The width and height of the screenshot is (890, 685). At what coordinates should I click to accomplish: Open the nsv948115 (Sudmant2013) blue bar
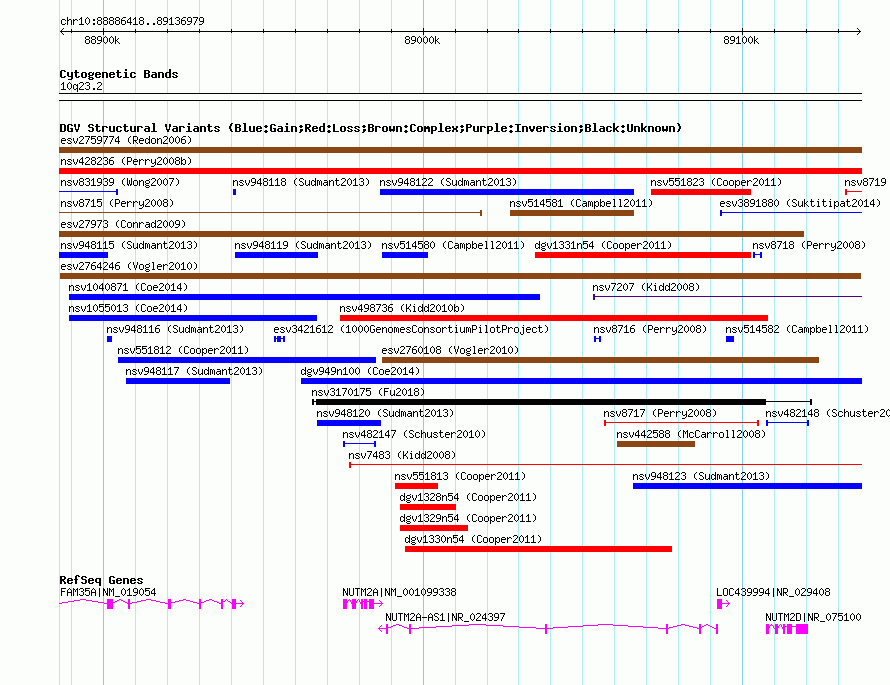pyautogui.click(x=83, y=255)
